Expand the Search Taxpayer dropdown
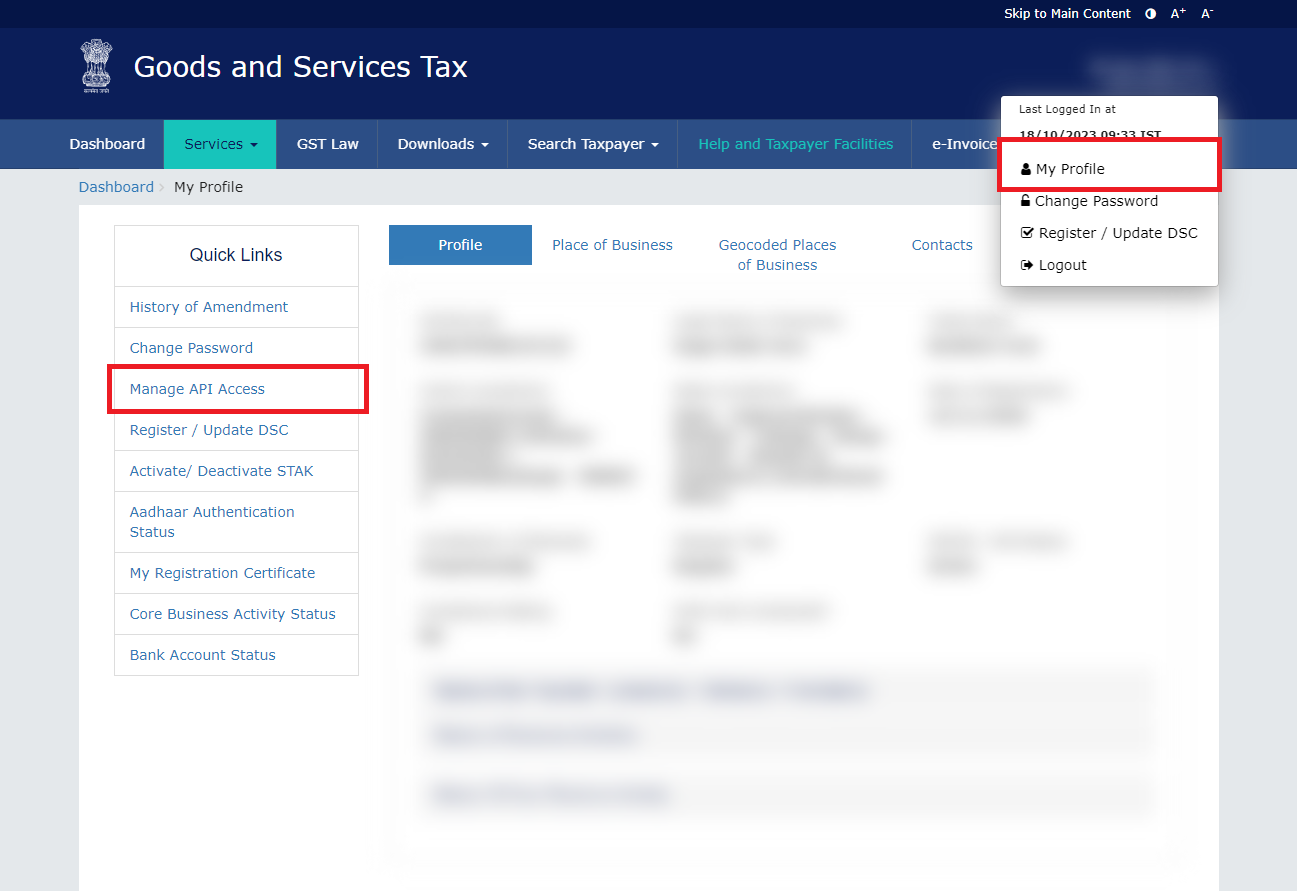Screen dimensions: 1297x891 pyautogui.click(x=593, y=144)
